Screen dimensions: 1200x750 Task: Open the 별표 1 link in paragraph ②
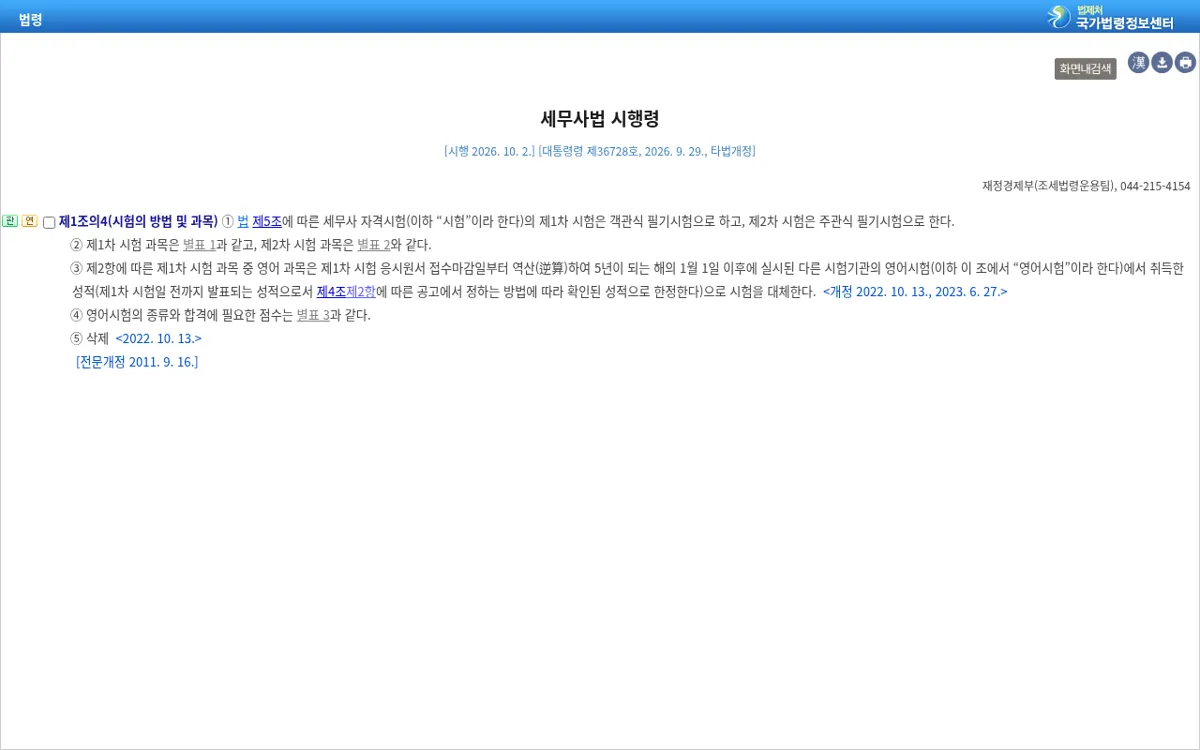click(x=199, y=245)
